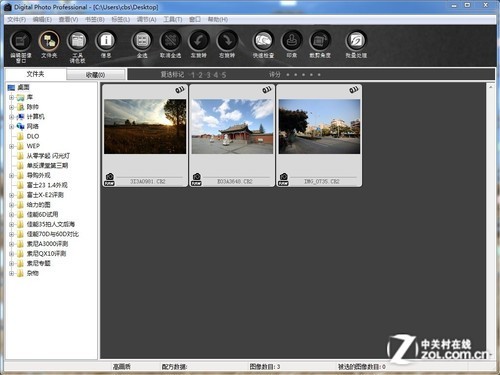This screenshot has height=375, width=500.
Task: Open the 查看(V) menu
Action: (x=68, y=19)
